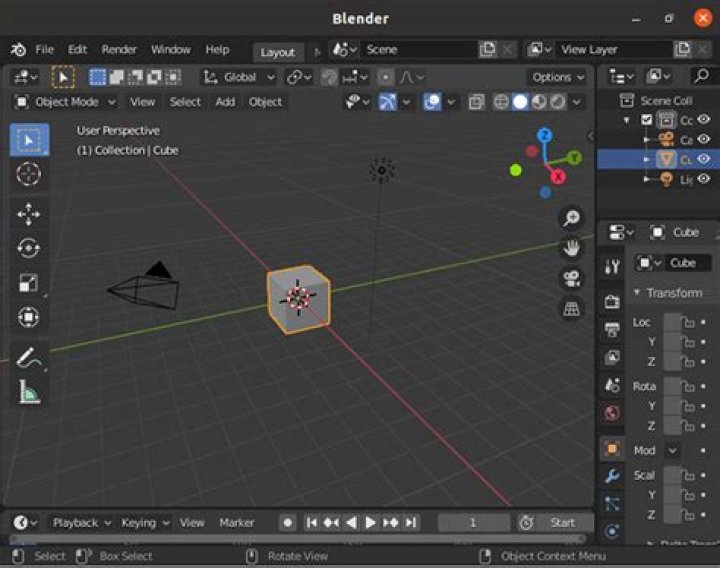Toggle show gizmo button in header
Screen dimensions: 720x568
[387, 102]
